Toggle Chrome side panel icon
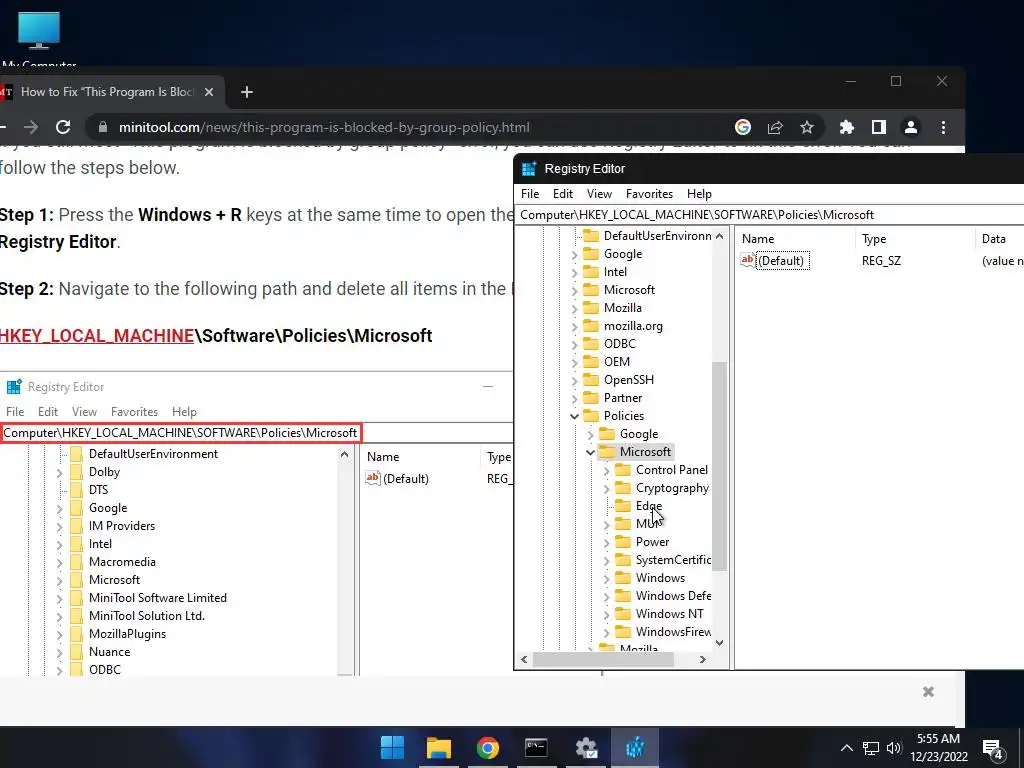Screen dimensions: 1024x768 click(x=878, y=127)
